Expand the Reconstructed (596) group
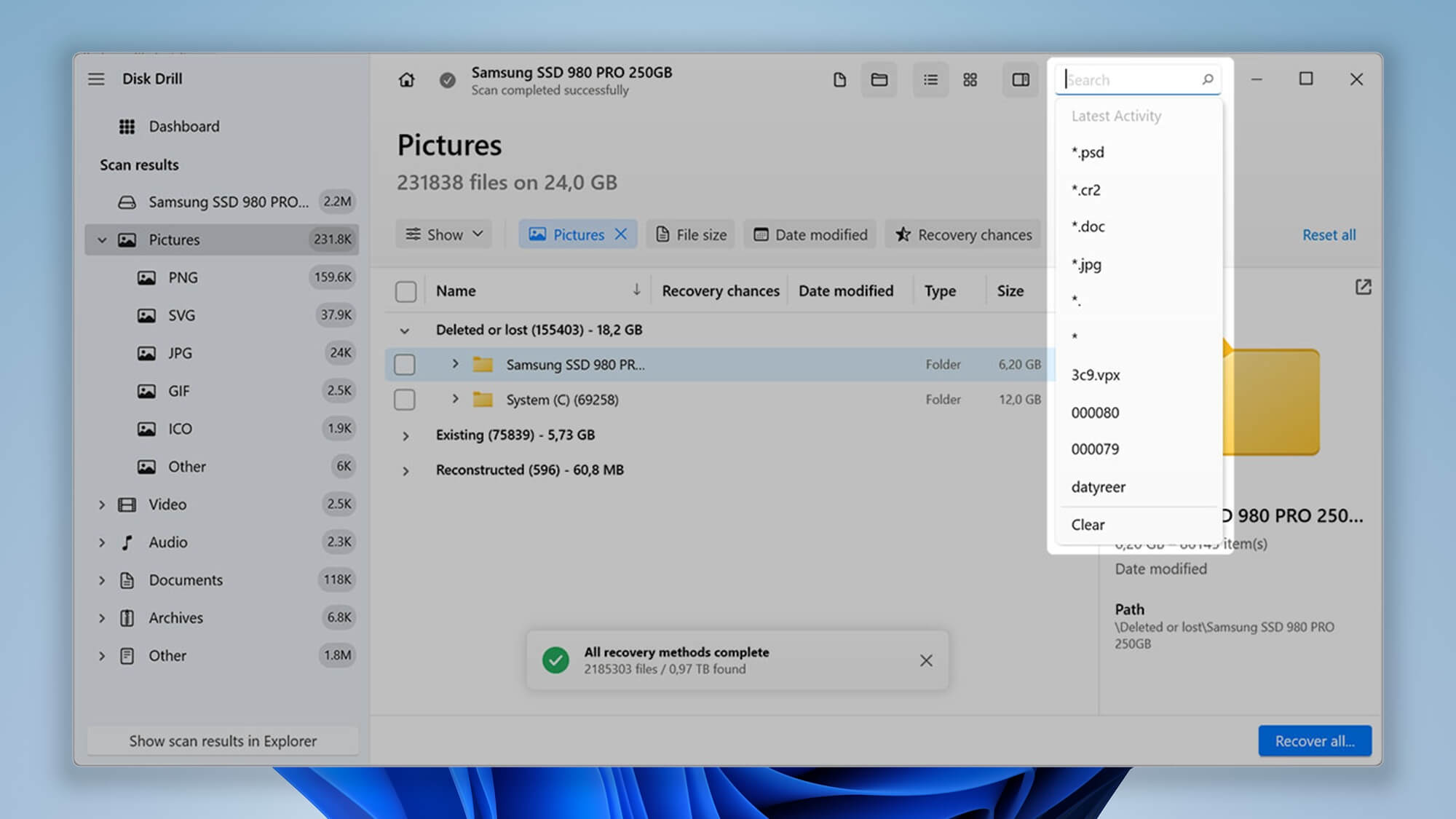 [x=405, y=471]
